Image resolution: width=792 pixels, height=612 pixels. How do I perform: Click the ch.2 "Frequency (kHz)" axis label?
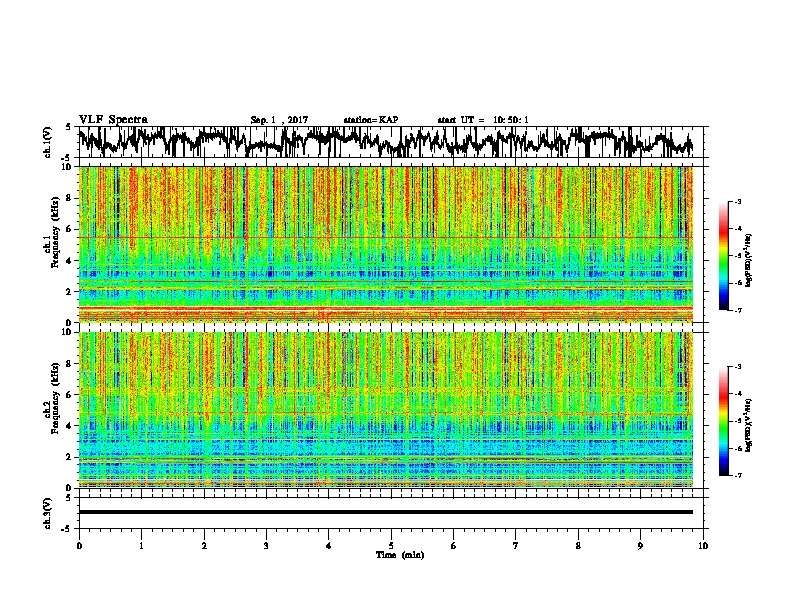pos(55,398)
